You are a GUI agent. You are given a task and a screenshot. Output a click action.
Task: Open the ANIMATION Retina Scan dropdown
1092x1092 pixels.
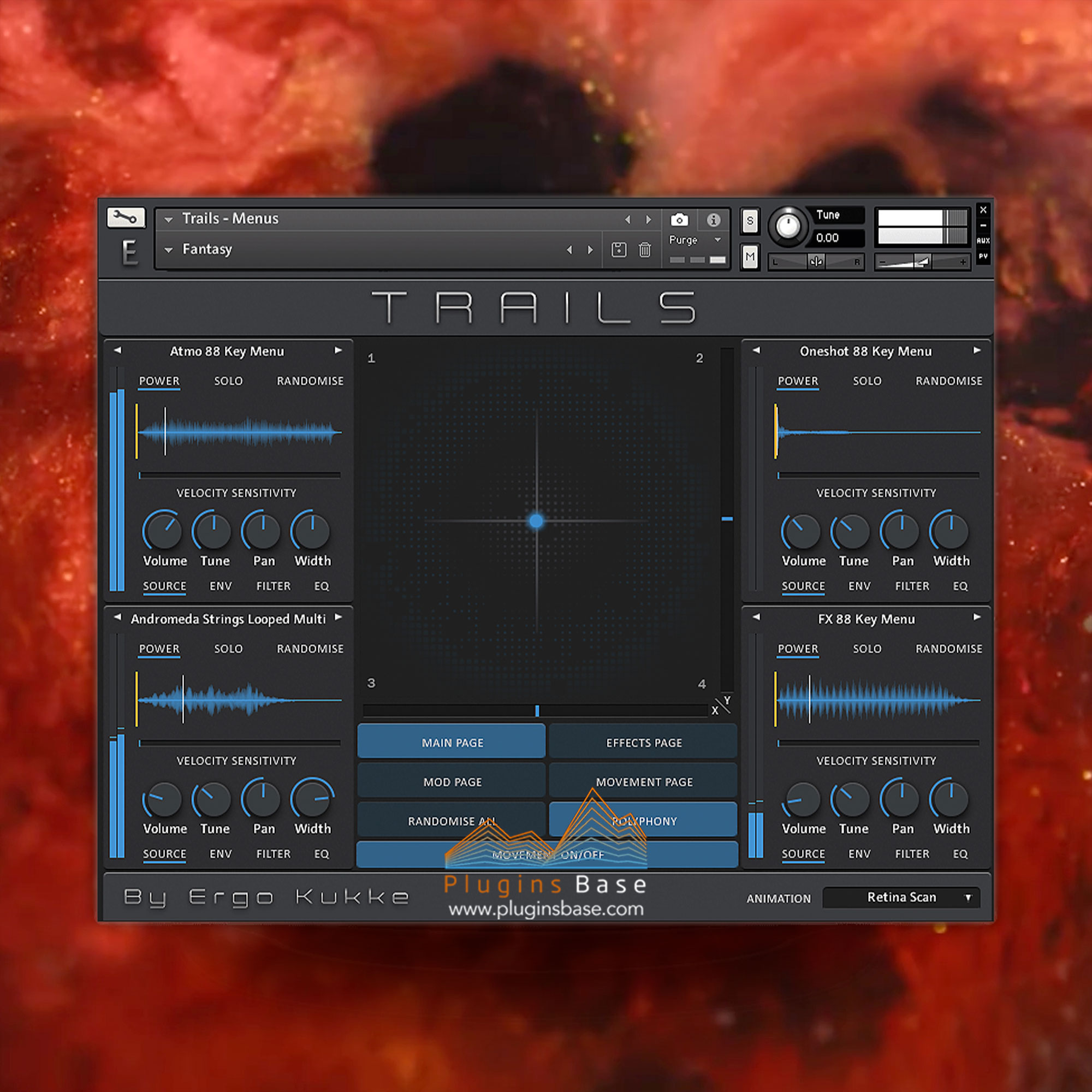coord(900,897)
